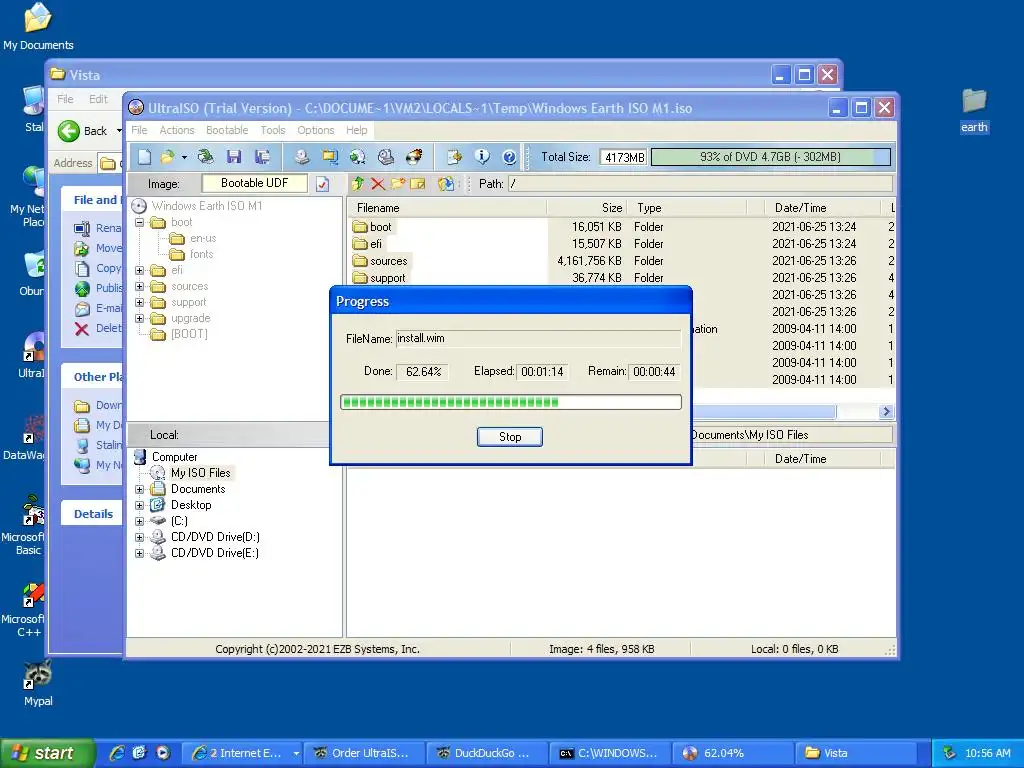The image size is (1024, 768).
Task: Click the Start button
Action: 48,753
